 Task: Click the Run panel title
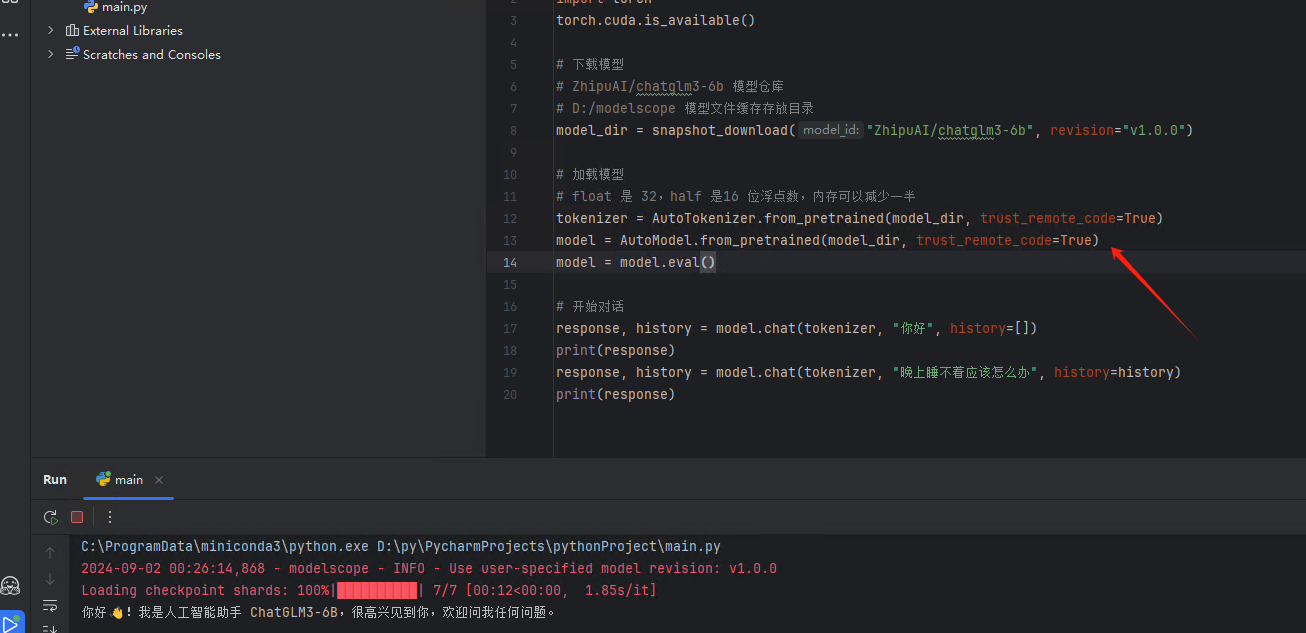(x=55, y=480)
